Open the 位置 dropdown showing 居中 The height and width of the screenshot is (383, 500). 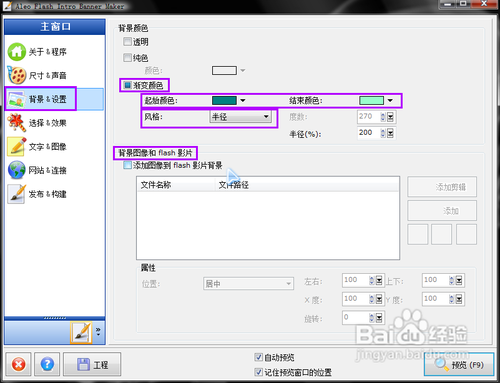pyautogui.click(x=248, y=284)
